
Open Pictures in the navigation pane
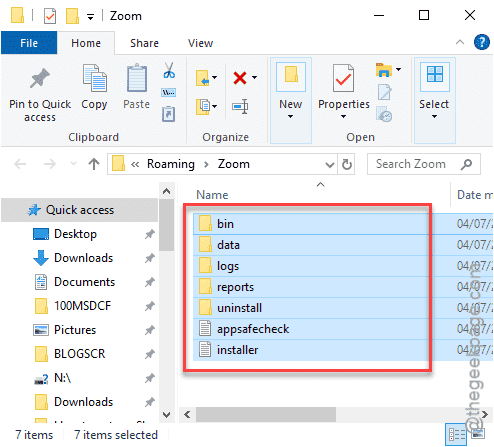(75, 330)
